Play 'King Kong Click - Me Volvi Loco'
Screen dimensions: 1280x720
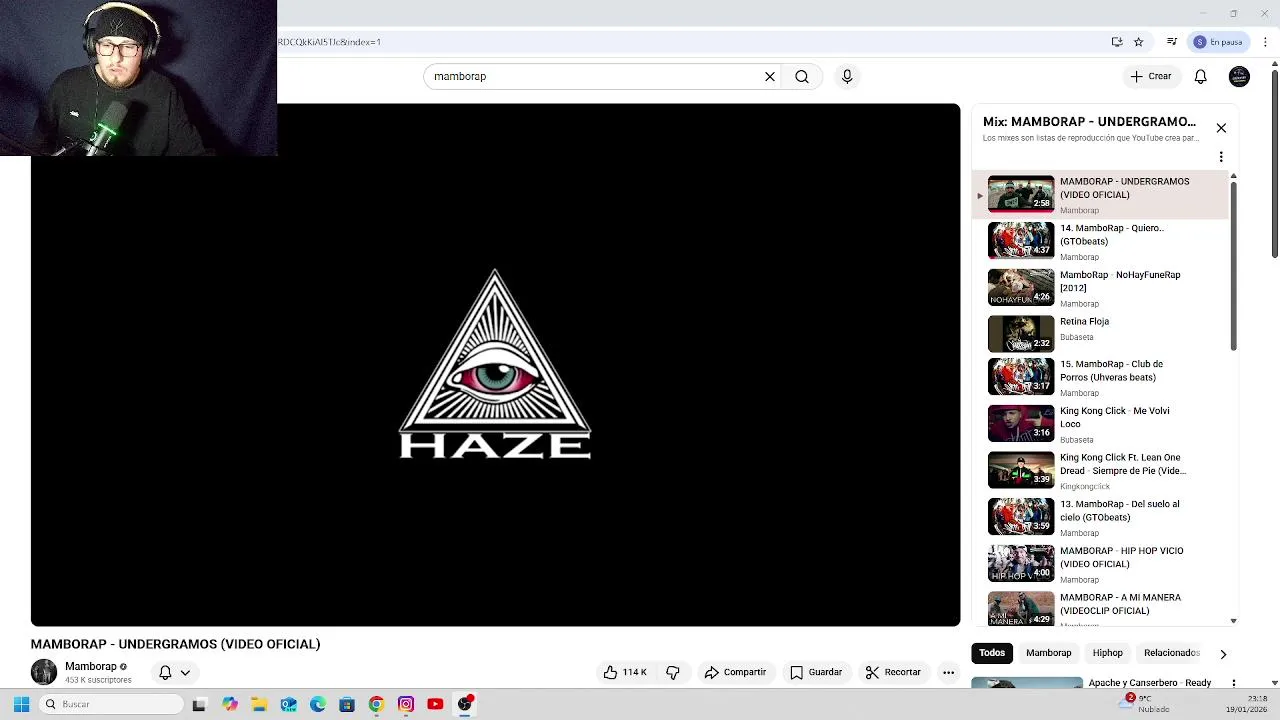pyautogui.click(x=1100, y=424)
